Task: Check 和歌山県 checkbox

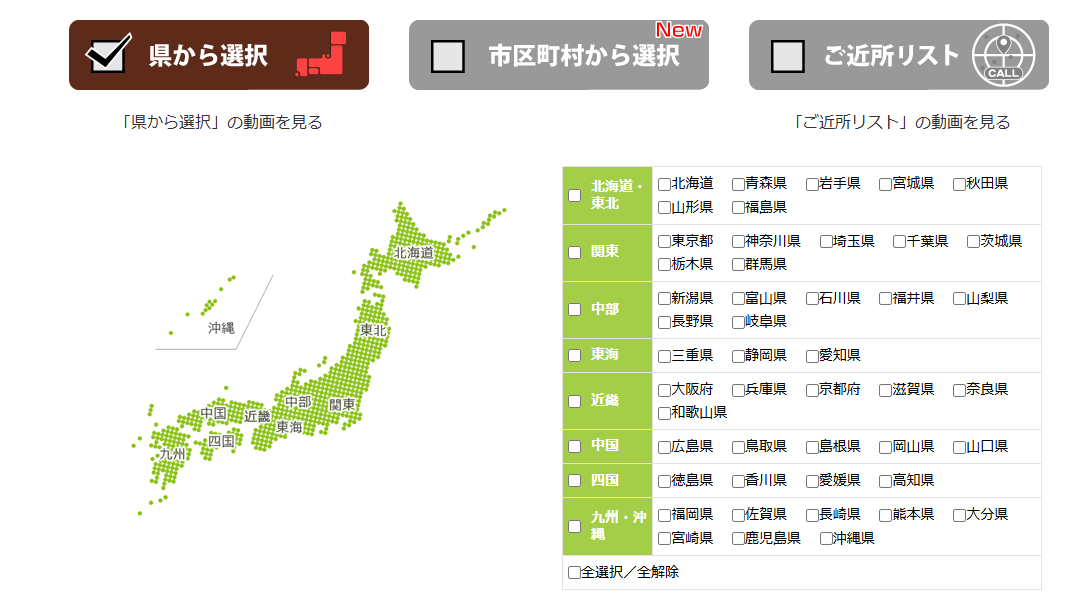Action: pos(664,413)
